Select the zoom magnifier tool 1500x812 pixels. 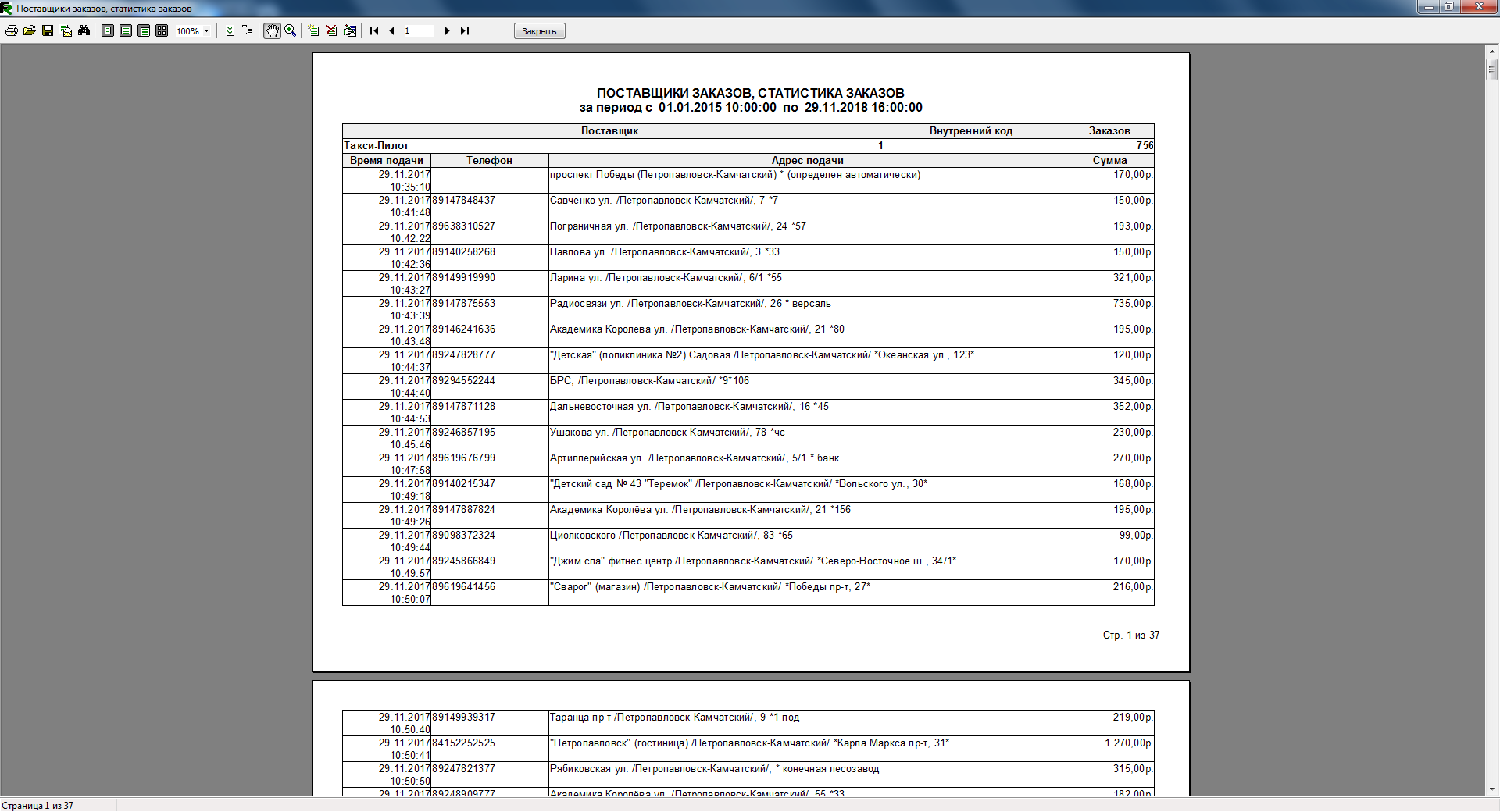click(291, 30)
